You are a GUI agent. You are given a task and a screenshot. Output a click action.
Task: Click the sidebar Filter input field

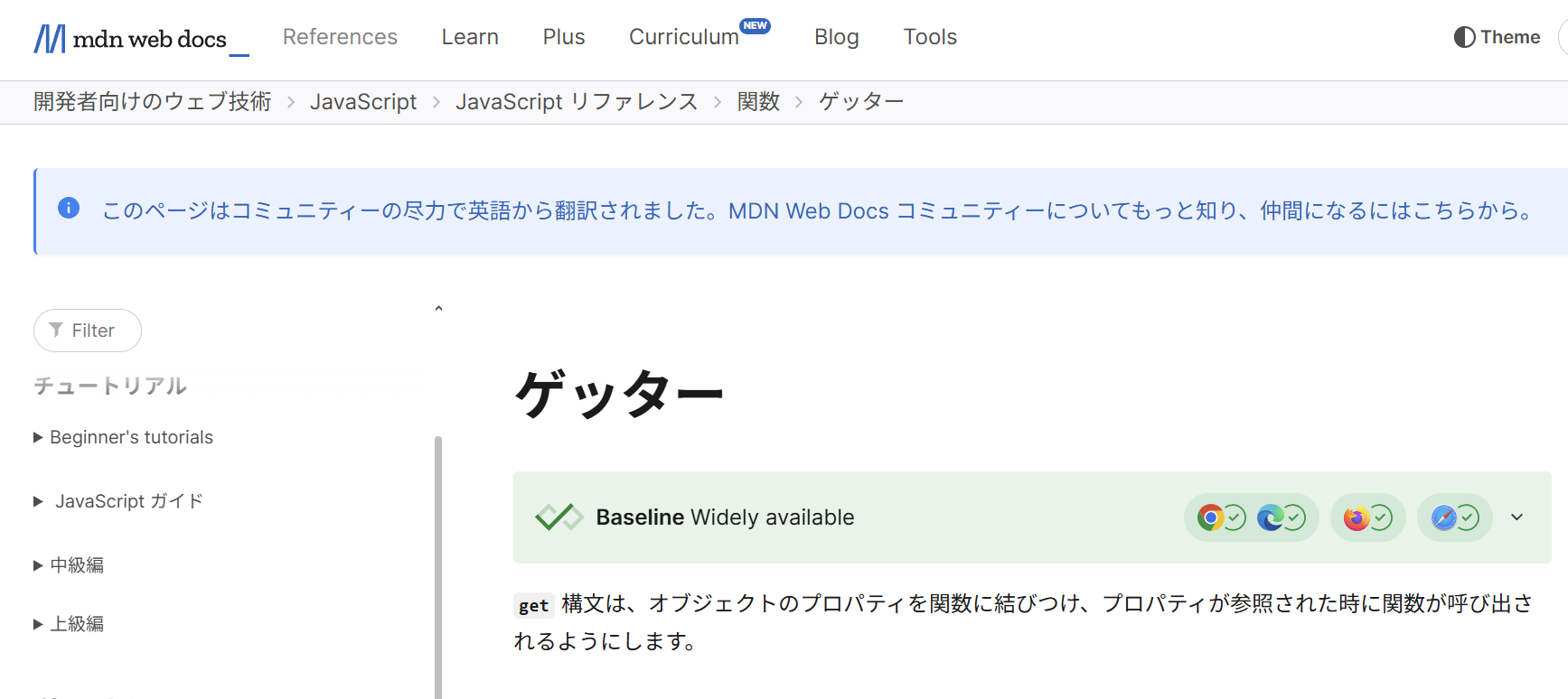(88, 331)
